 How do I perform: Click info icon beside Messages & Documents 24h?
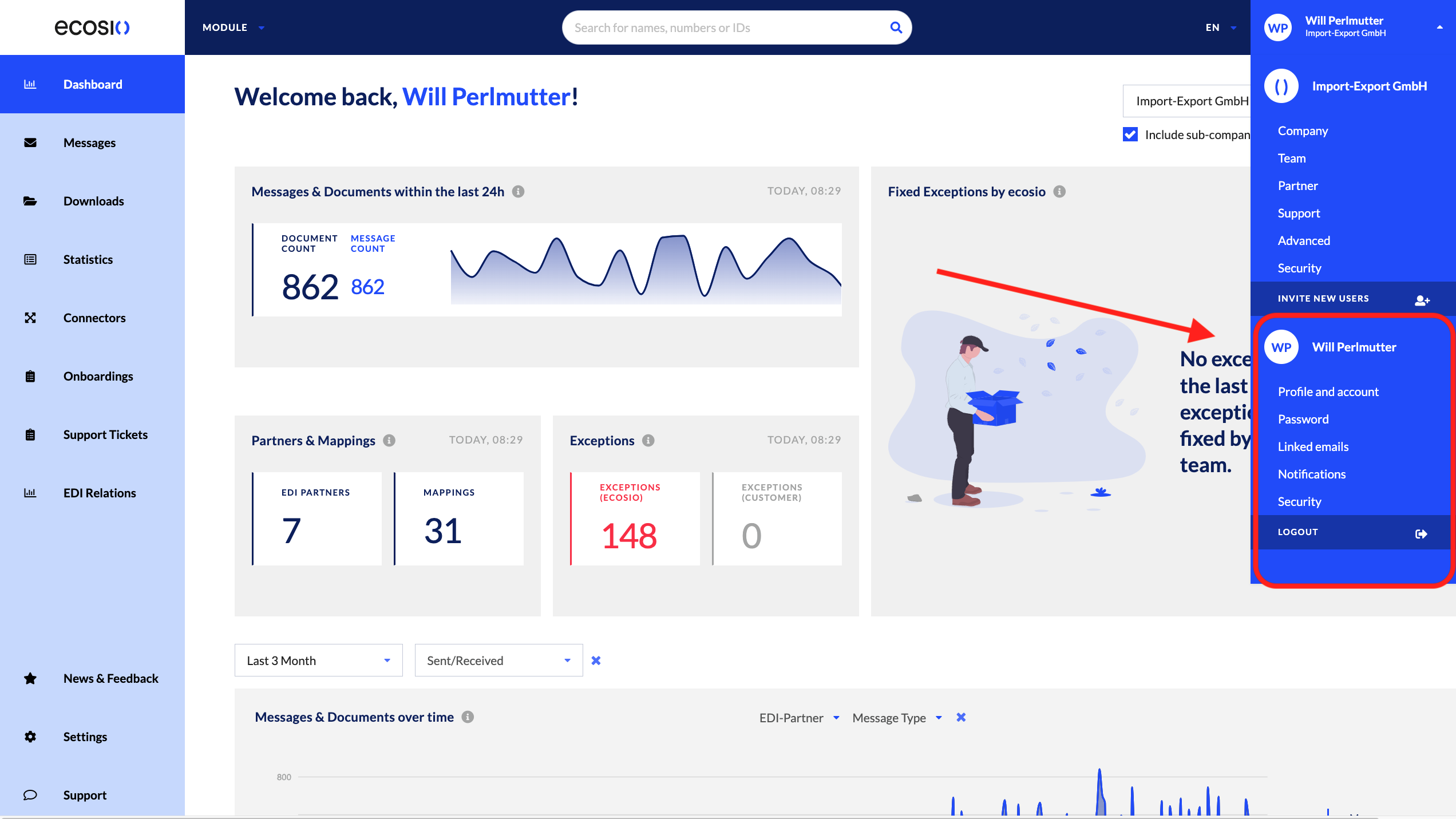pos(518,192)
